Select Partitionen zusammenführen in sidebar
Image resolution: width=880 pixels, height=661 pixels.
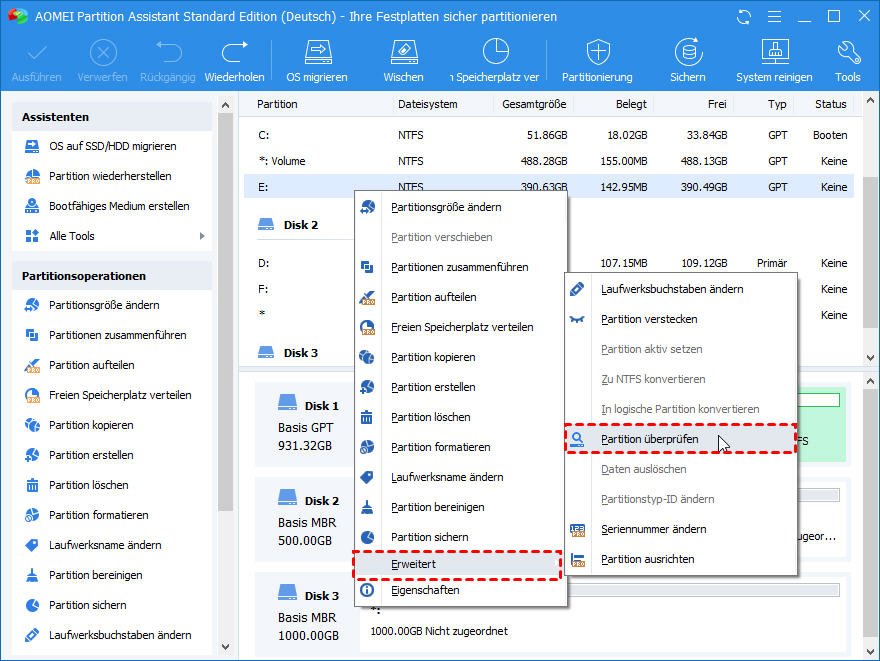pos(117,335)
